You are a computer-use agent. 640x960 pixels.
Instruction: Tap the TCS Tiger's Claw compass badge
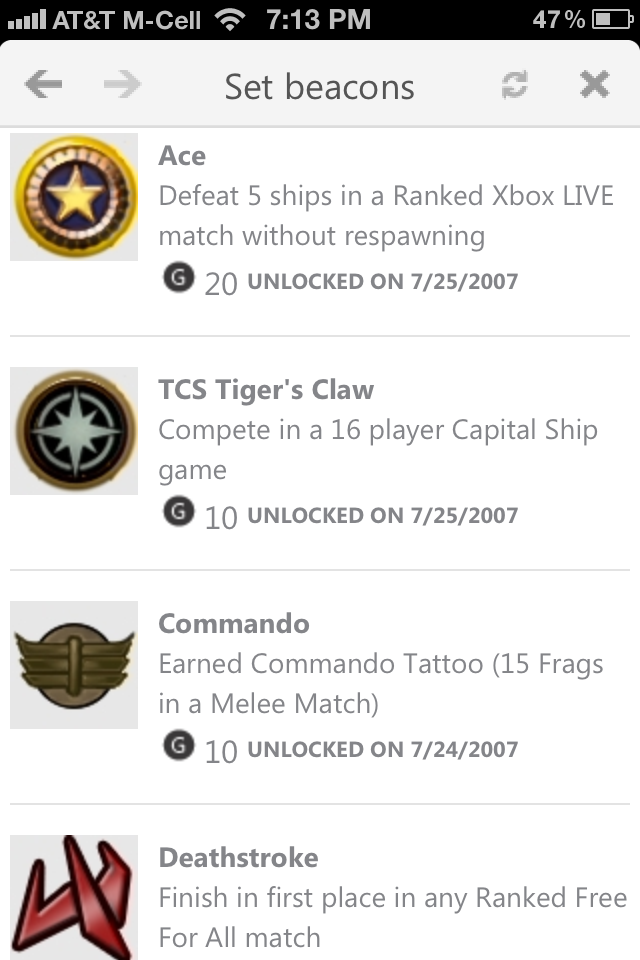74,431
